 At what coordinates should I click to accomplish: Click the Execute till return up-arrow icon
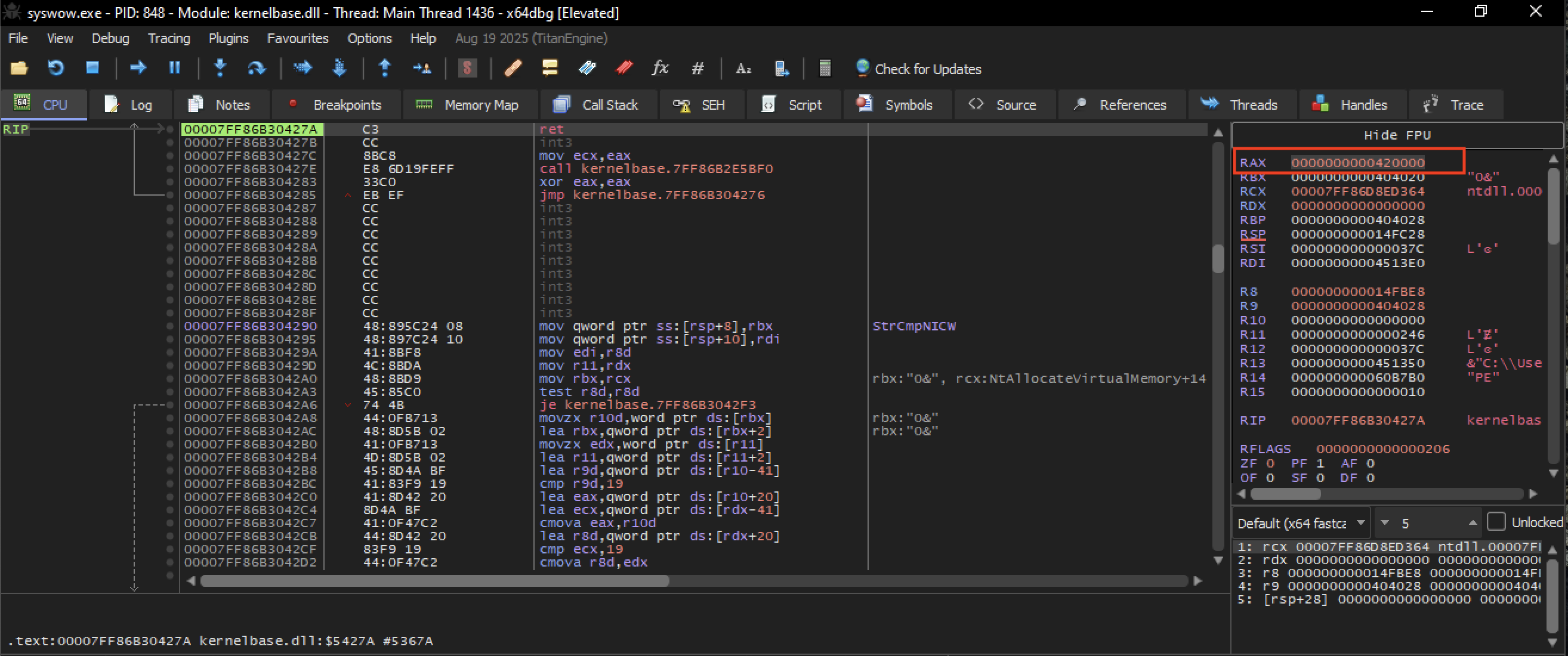(x=385, y=68)
